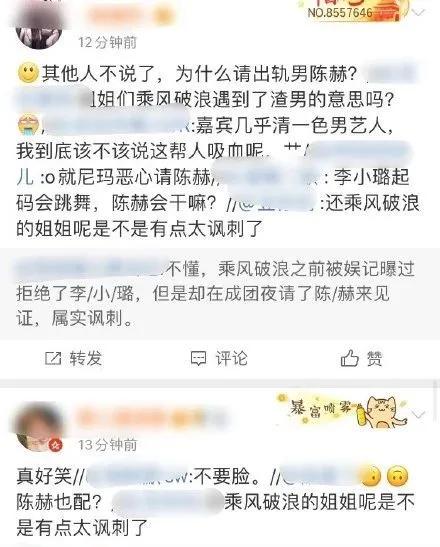Click the 暴富喷雾 cat sticker badge
Screen dimensions: 440x547
pos(344,412)
